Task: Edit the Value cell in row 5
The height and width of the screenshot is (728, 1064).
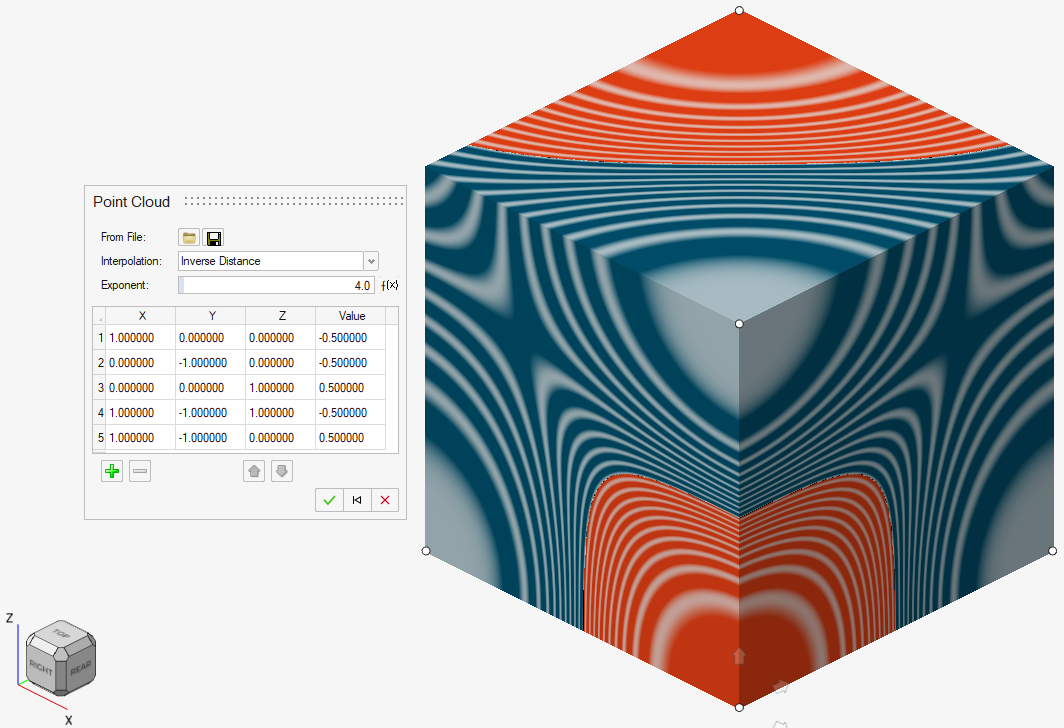Action: pos(350,438)
